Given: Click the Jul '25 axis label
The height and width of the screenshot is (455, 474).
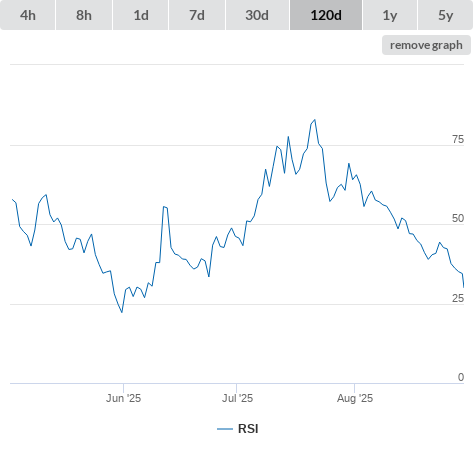Looking at the screenshot, I should [x=237, y=398].
